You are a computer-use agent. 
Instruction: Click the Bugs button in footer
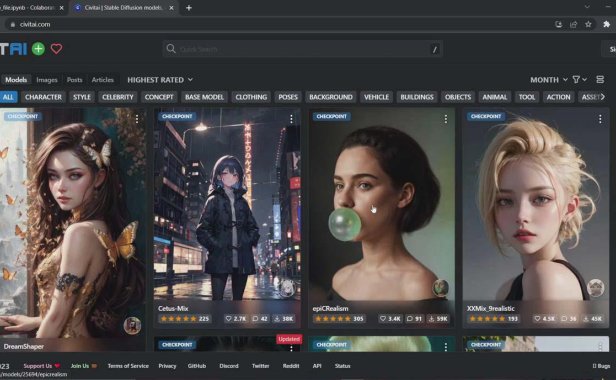[x=601, y=366]
